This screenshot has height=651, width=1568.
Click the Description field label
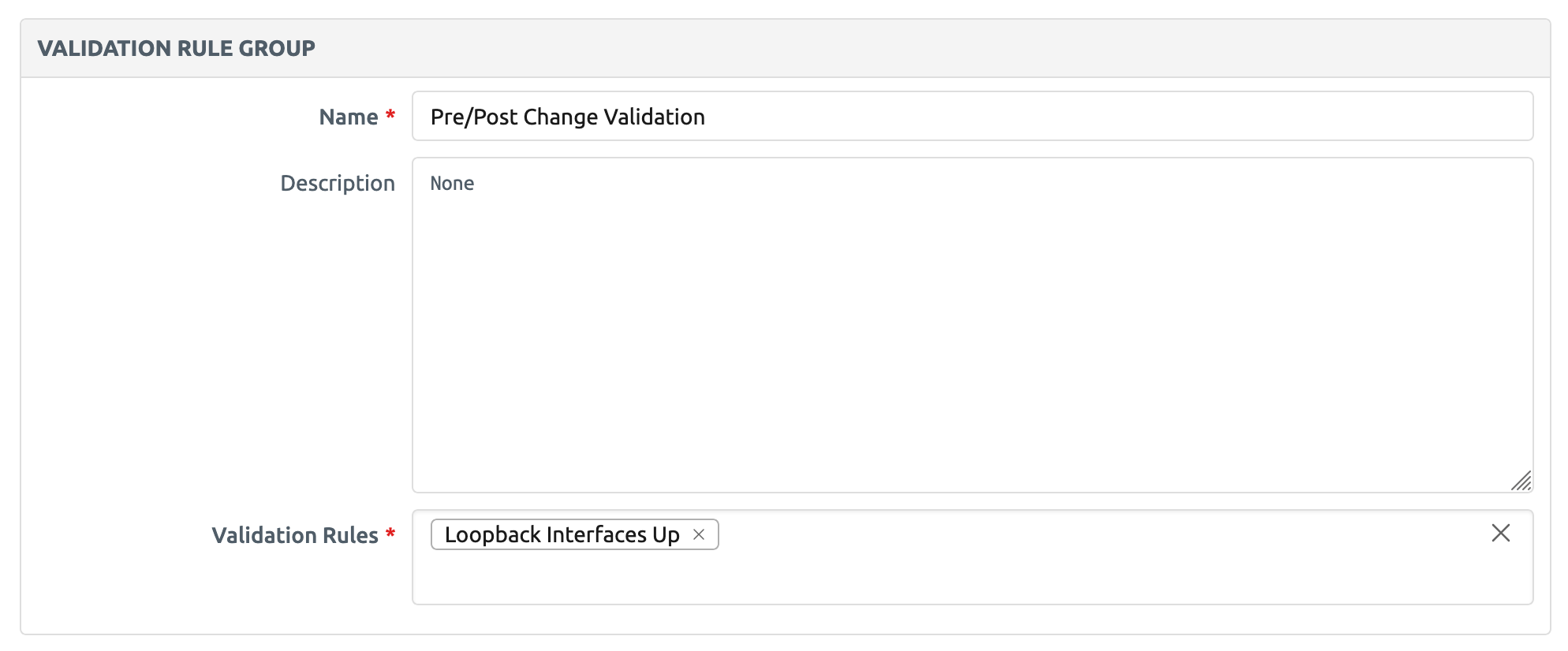coord(338,183)
